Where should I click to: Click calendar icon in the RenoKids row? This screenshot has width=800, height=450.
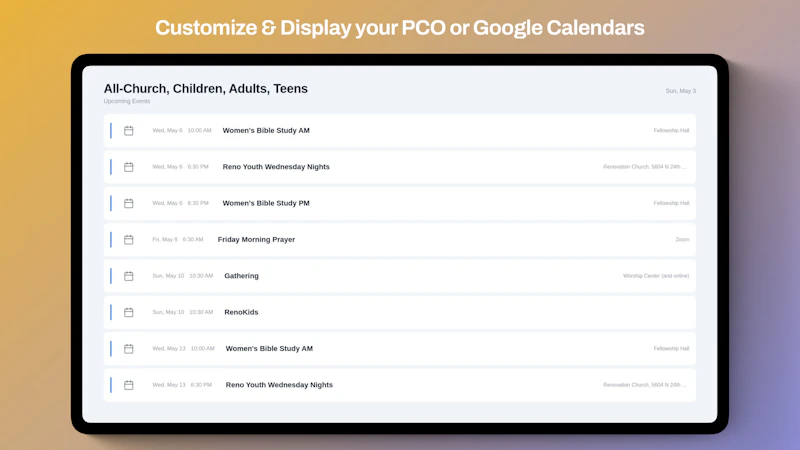[x=129, y=312]
